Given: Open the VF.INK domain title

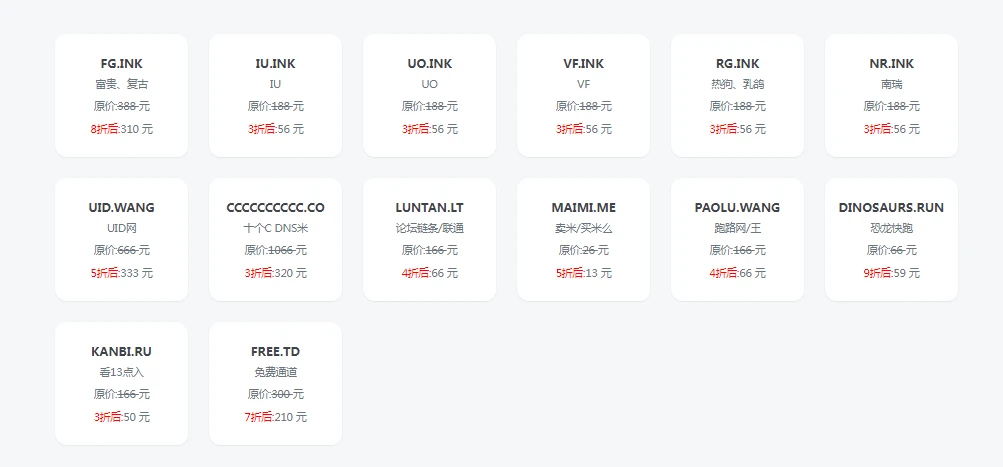Looking at the screenshot, I should [x=583, y=64].
